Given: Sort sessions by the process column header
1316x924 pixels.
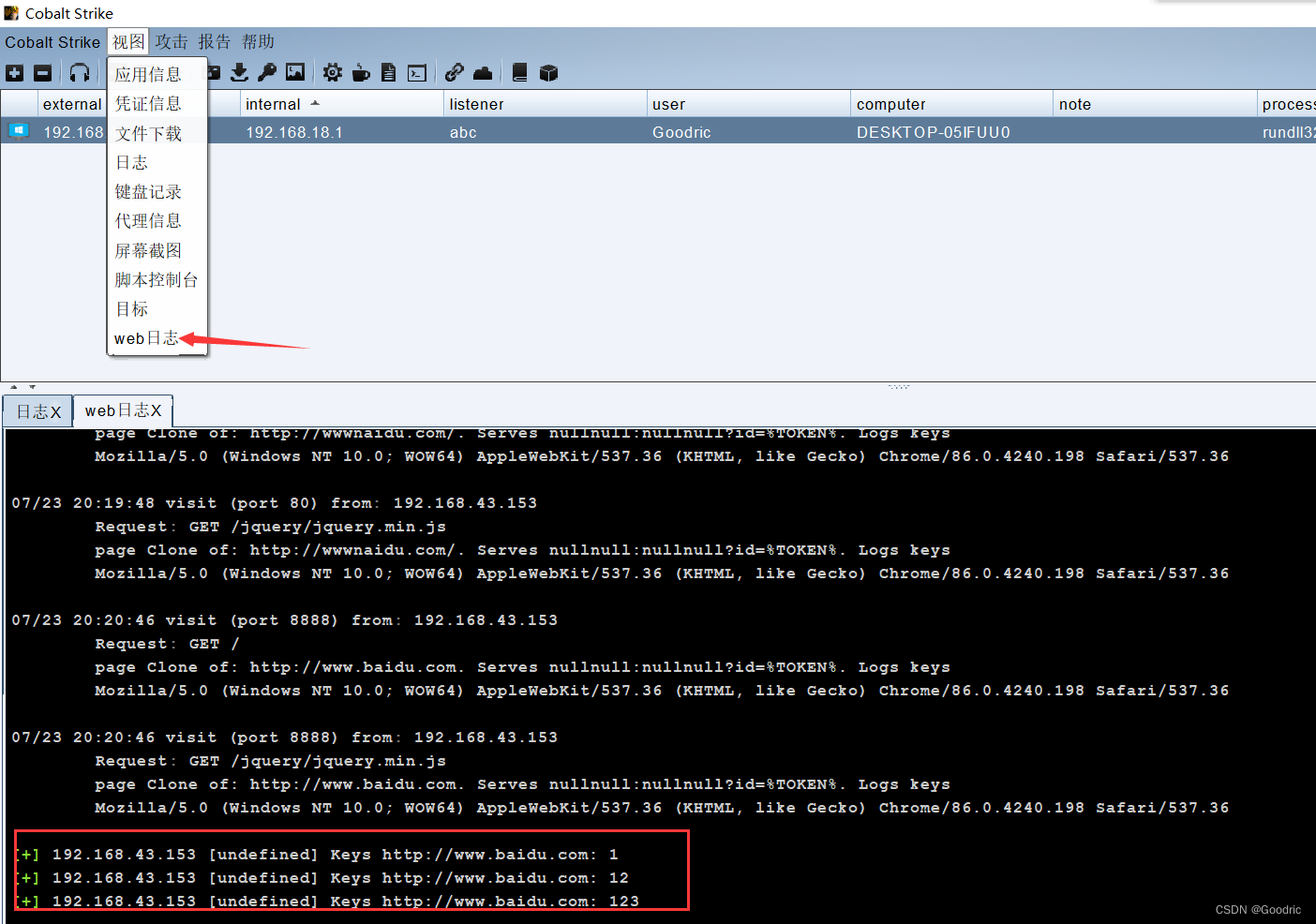Looking at the screenshot, I should [1287, 104].
